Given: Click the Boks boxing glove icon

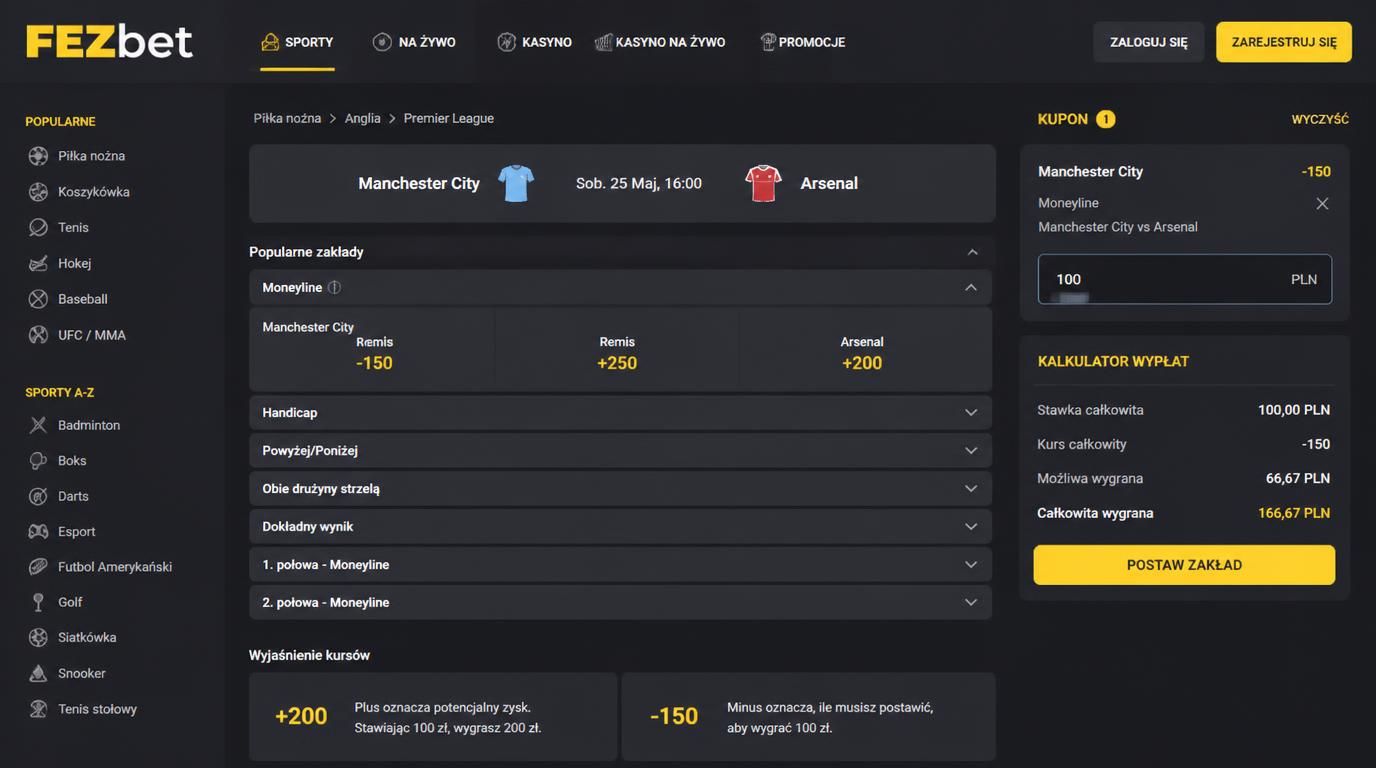Looking at the screenshot, I should click(x=38, y=461).
